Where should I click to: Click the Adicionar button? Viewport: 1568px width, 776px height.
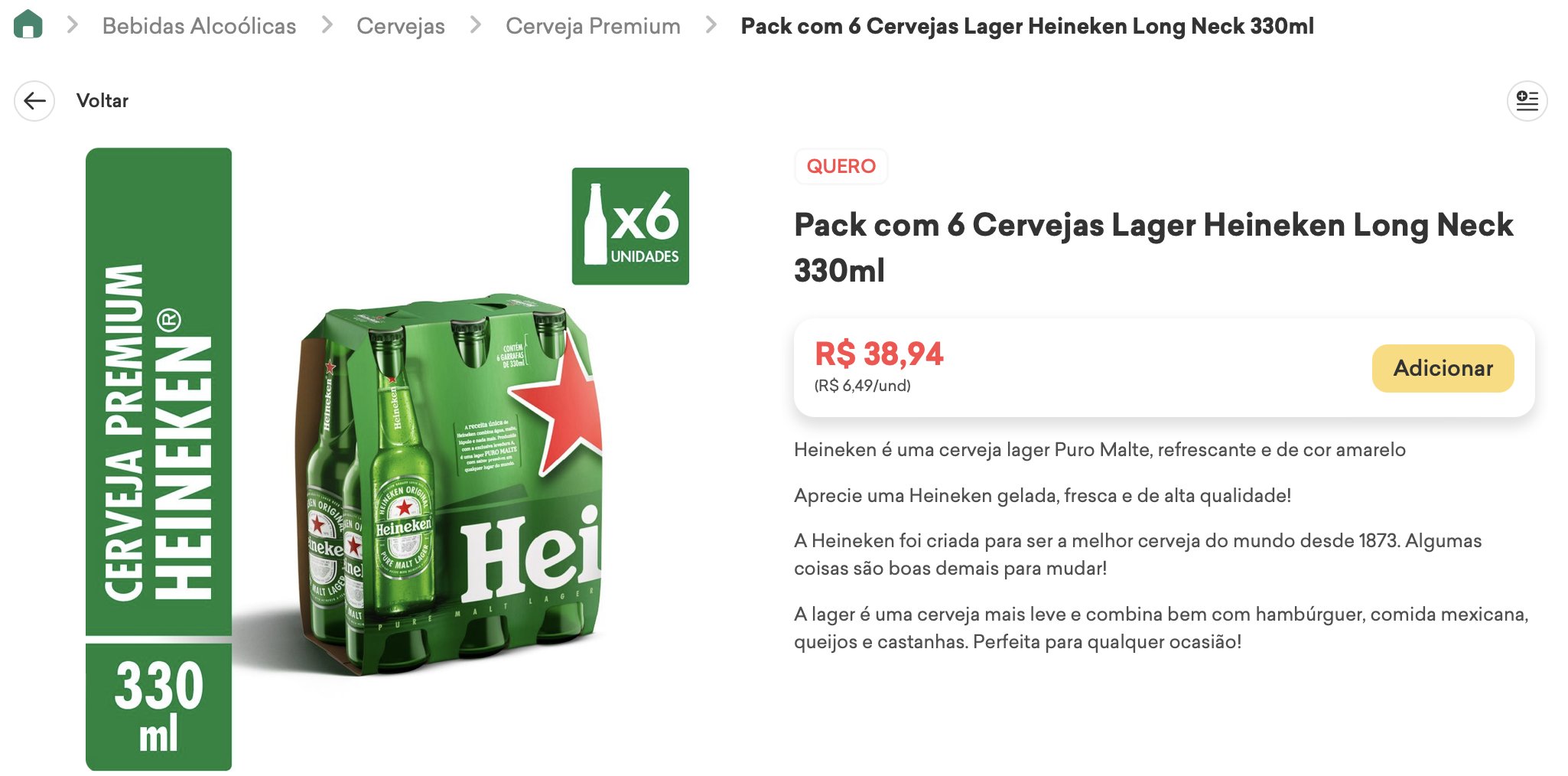(1443, 368)
